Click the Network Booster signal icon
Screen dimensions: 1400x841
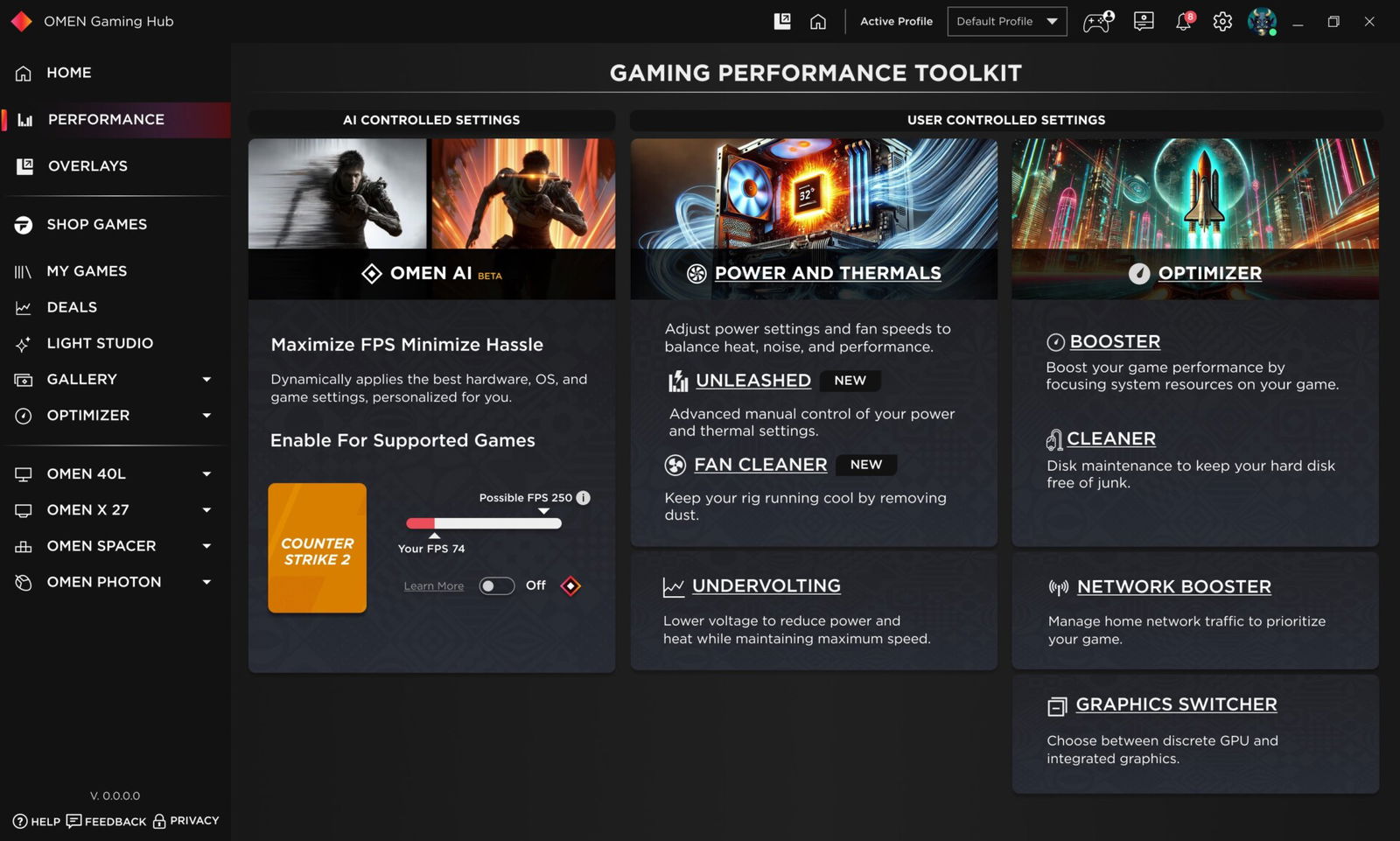pos(1058,586)
